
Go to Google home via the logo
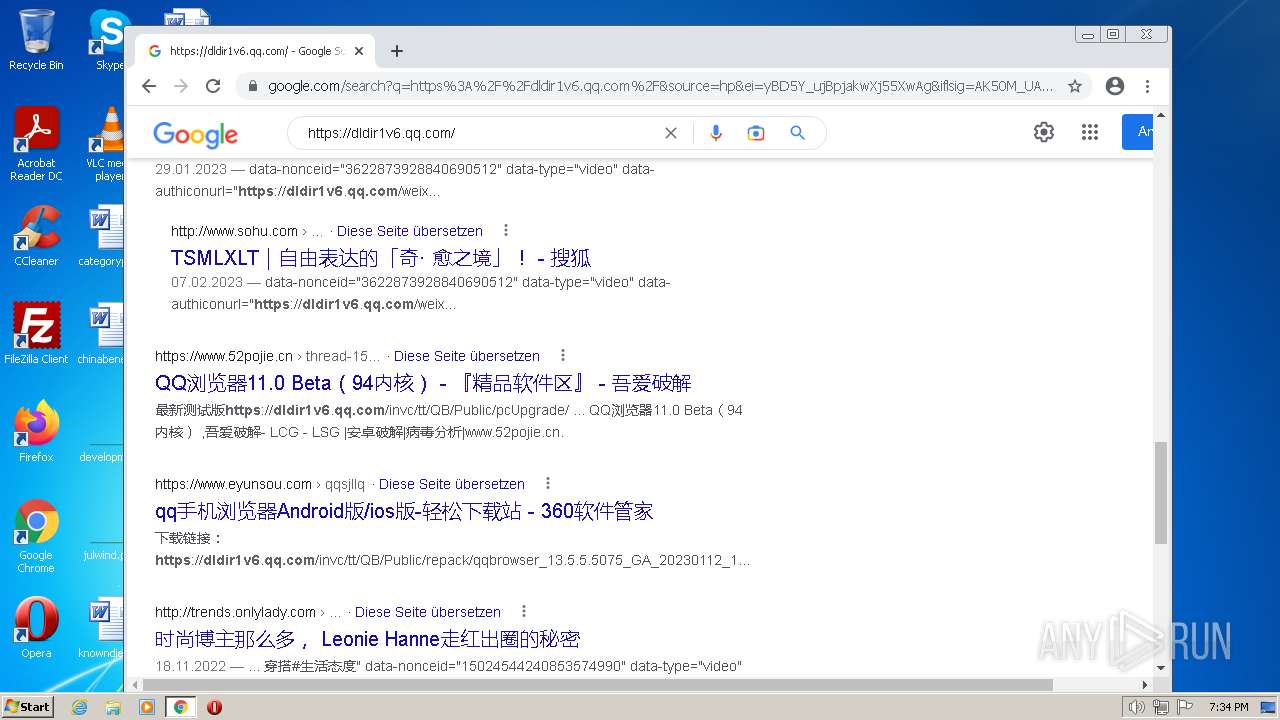pos(196,134)
